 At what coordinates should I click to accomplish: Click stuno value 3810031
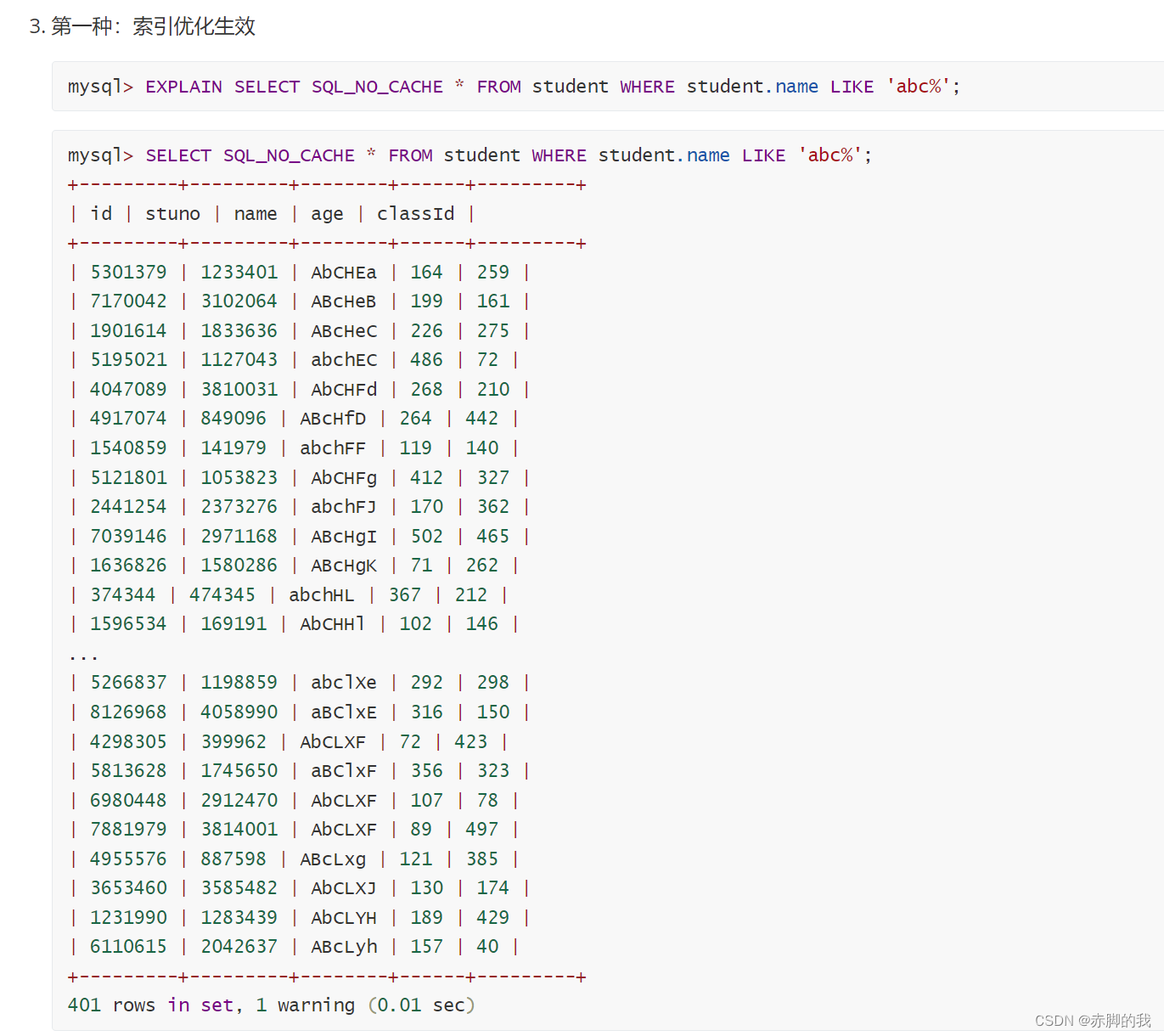pyautogui.click(x=239, y=390)
